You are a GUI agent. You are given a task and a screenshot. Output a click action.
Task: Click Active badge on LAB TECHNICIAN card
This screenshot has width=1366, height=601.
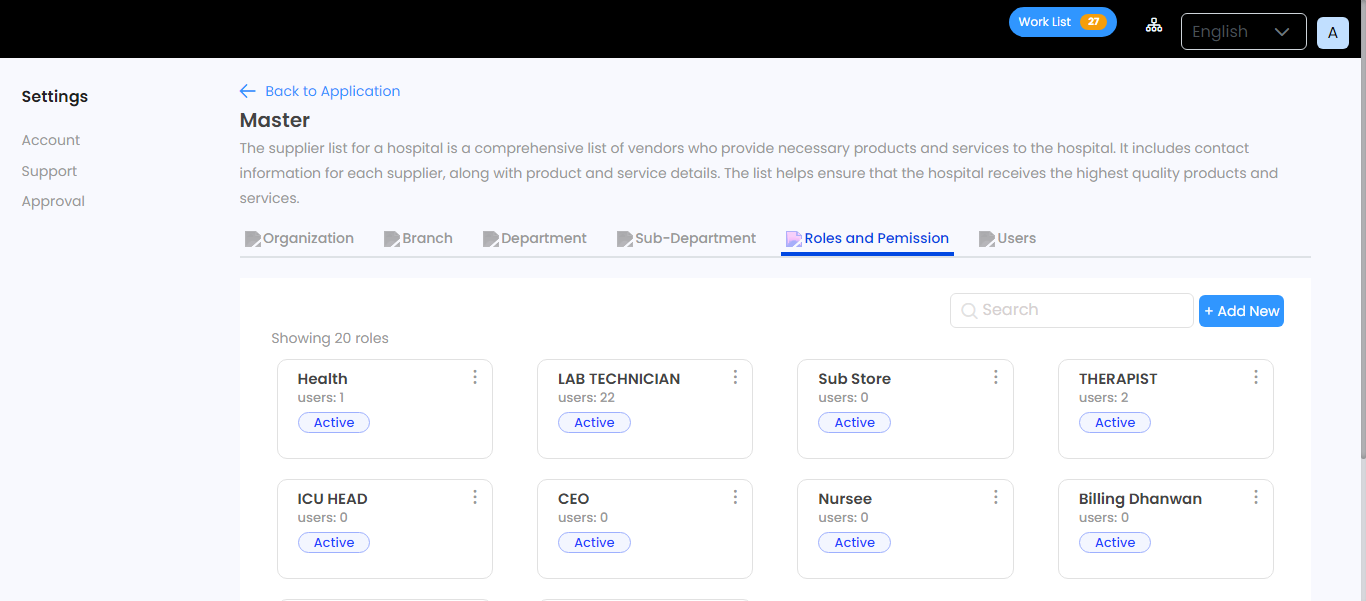(x=594, y=423)
